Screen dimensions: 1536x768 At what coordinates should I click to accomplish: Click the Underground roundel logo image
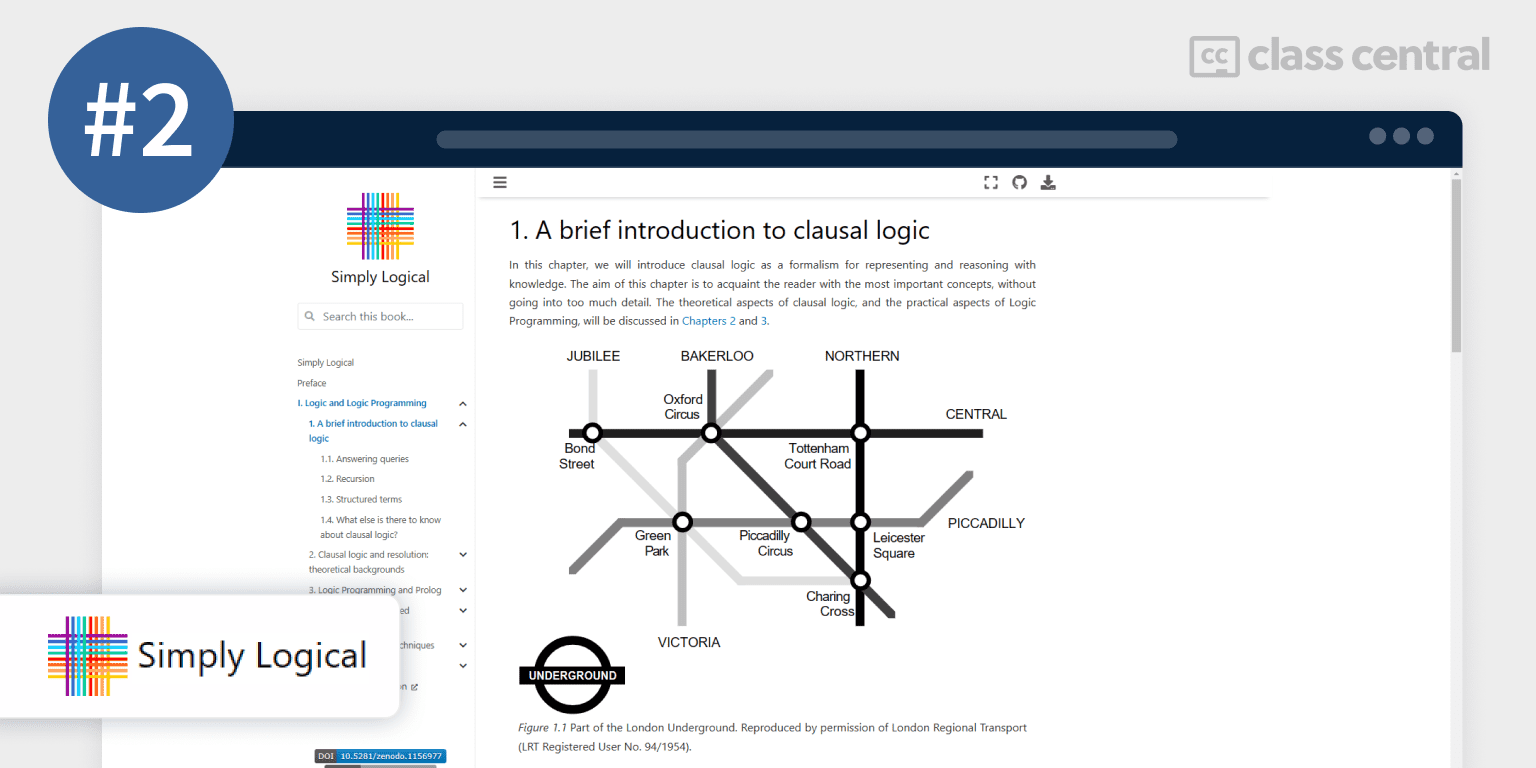click(x=572, y=675)
